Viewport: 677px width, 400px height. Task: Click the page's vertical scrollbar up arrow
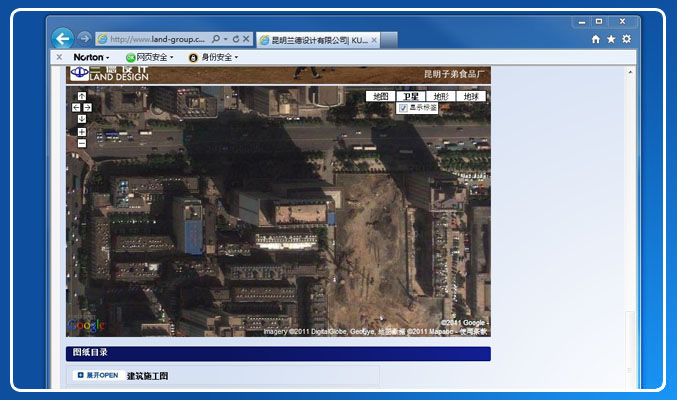pyautogui.click(x=630, y=72)
